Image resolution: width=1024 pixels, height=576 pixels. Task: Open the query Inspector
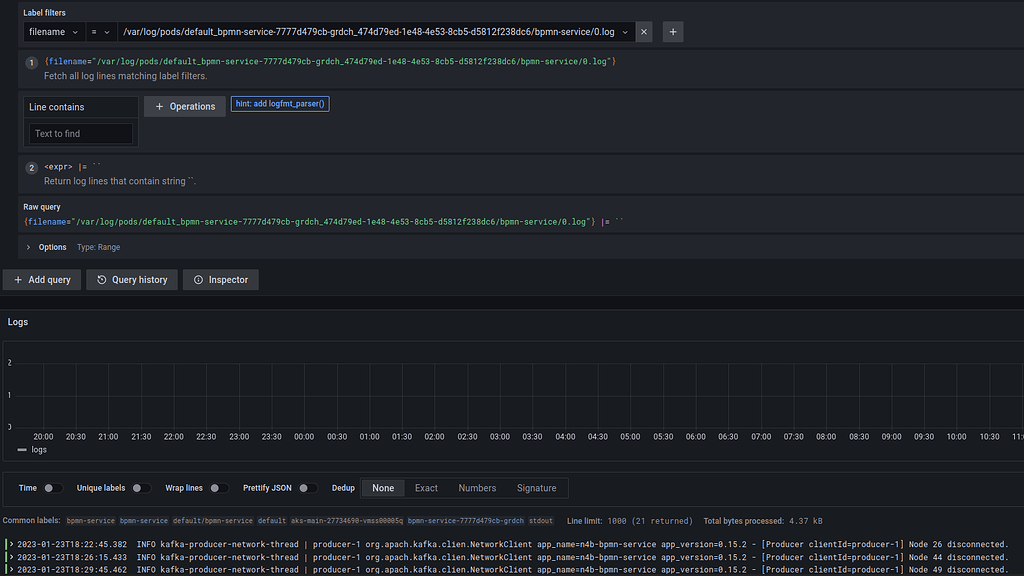[x=220, y=279]
